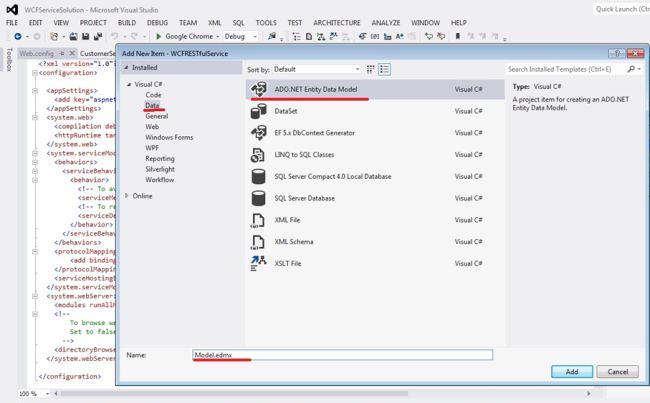The height and width of the screenshot is (403, 650).
Task: Switch templates to small icons grid view
Action: pyautogui.click(x=371, y=69)
